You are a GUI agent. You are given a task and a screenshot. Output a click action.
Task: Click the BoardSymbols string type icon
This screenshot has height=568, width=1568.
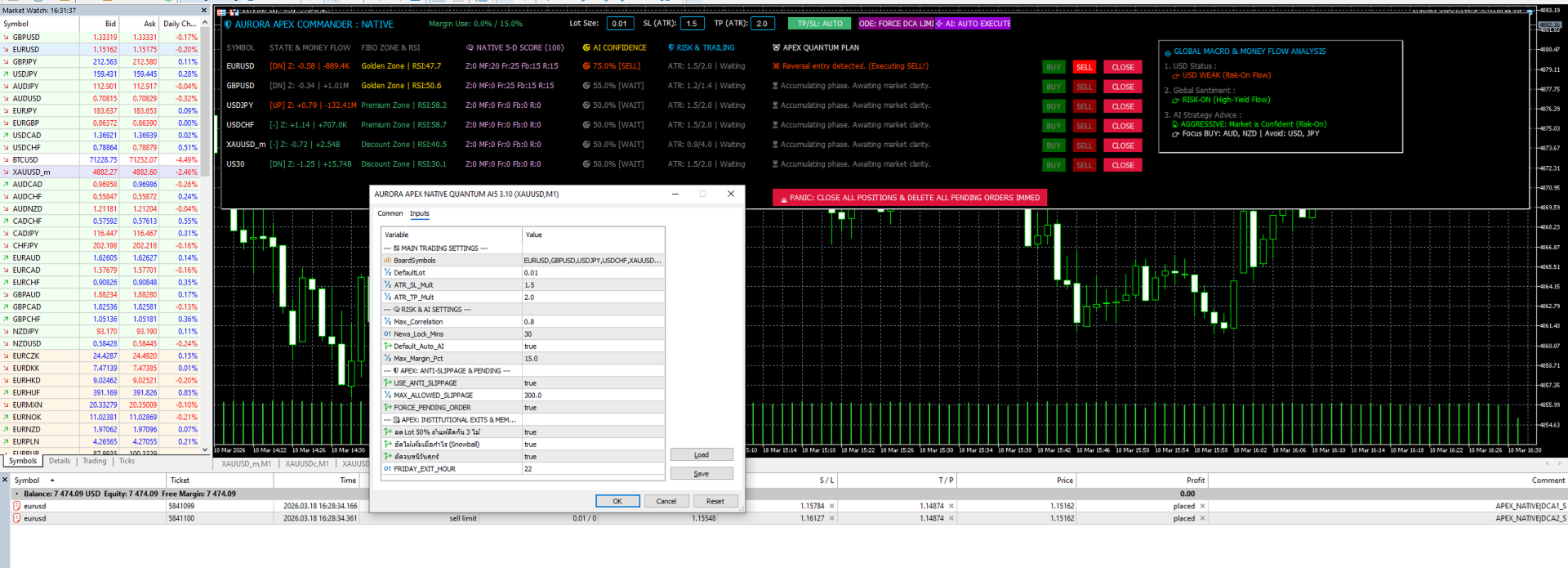(x=388, y=261)
